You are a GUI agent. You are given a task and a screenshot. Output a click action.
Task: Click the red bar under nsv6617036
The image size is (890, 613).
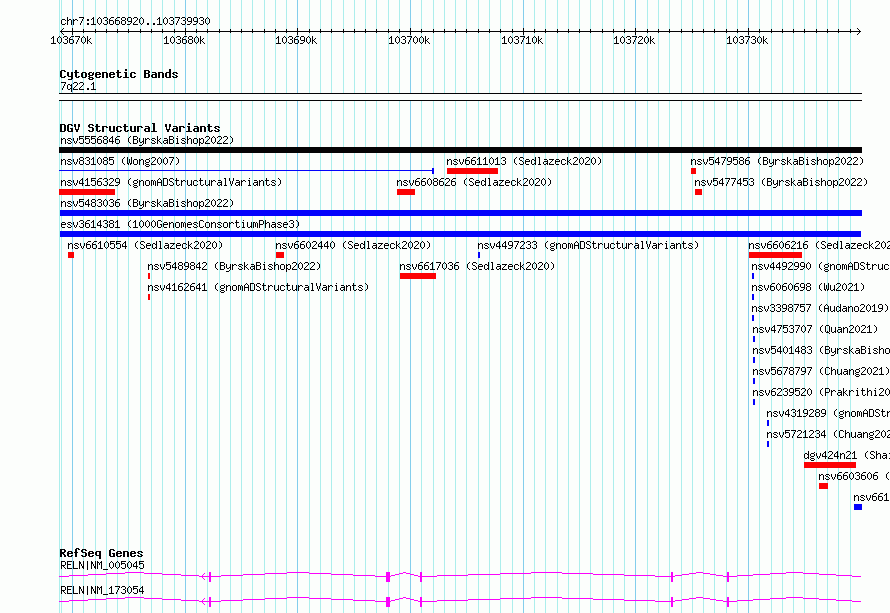[x=418, y=276]
